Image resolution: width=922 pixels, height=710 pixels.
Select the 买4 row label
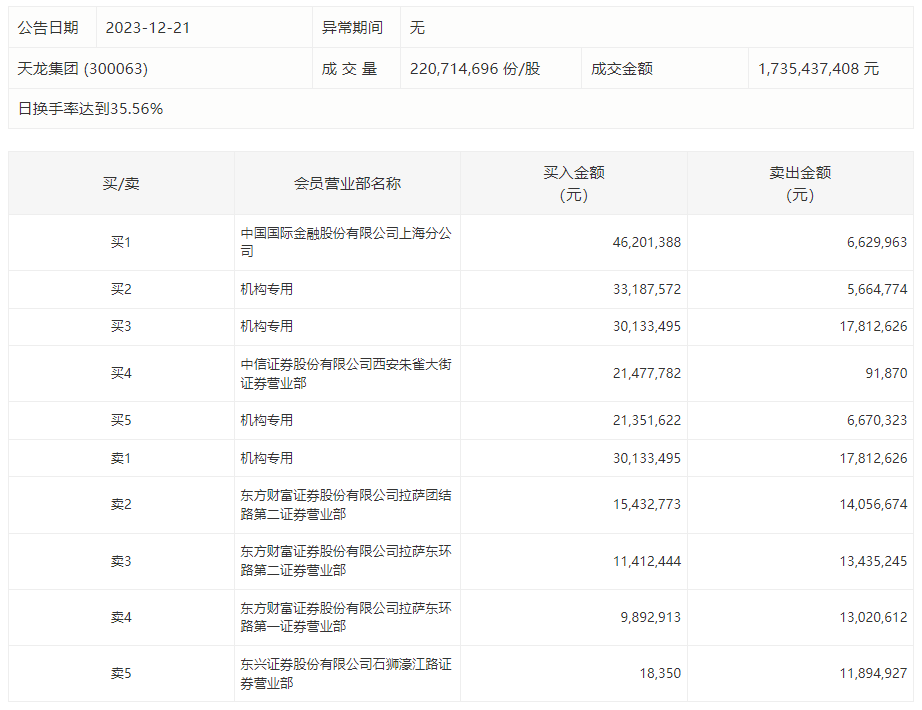click(121, 374)
